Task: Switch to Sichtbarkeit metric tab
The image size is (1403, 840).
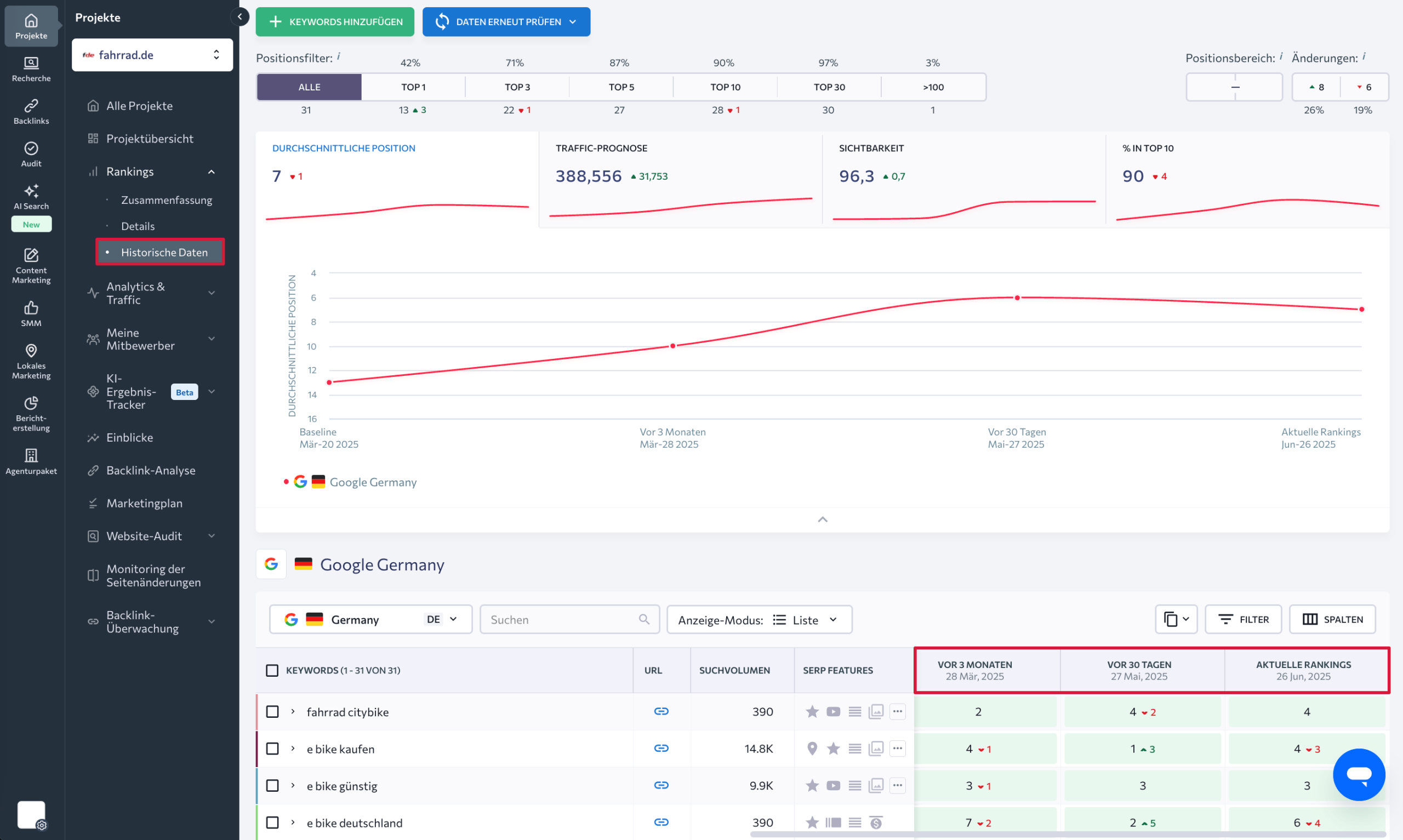Action: tap(964, 179)
